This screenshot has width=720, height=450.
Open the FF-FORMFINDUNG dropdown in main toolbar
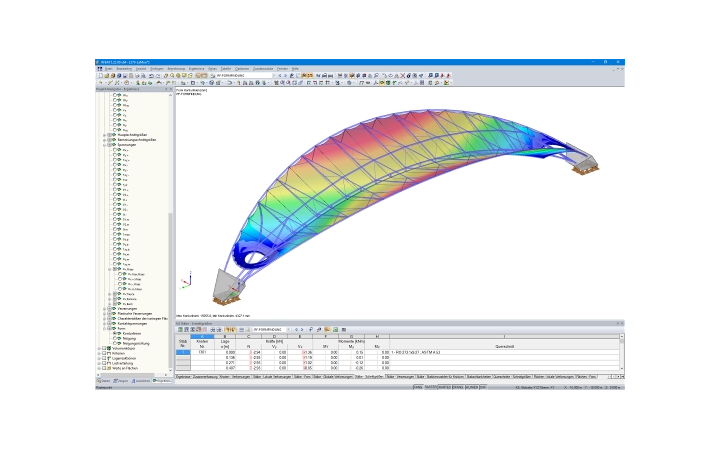[x=274, y=76]
